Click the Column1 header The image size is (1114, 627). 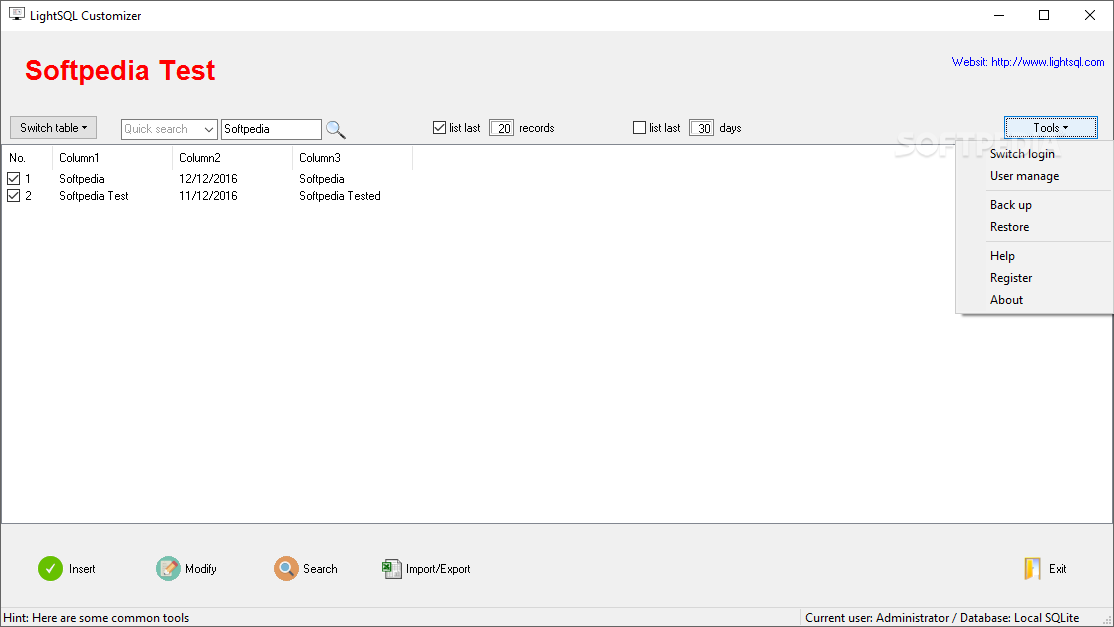click(x=112, y=158)
